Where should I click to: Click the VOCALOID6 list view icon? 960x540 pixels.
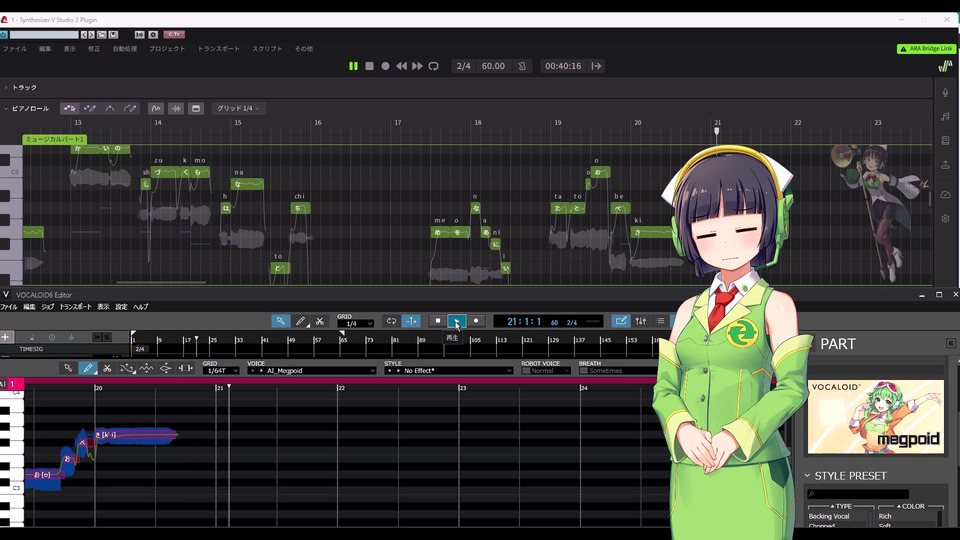pyautogui.click(x=660, y=321)
